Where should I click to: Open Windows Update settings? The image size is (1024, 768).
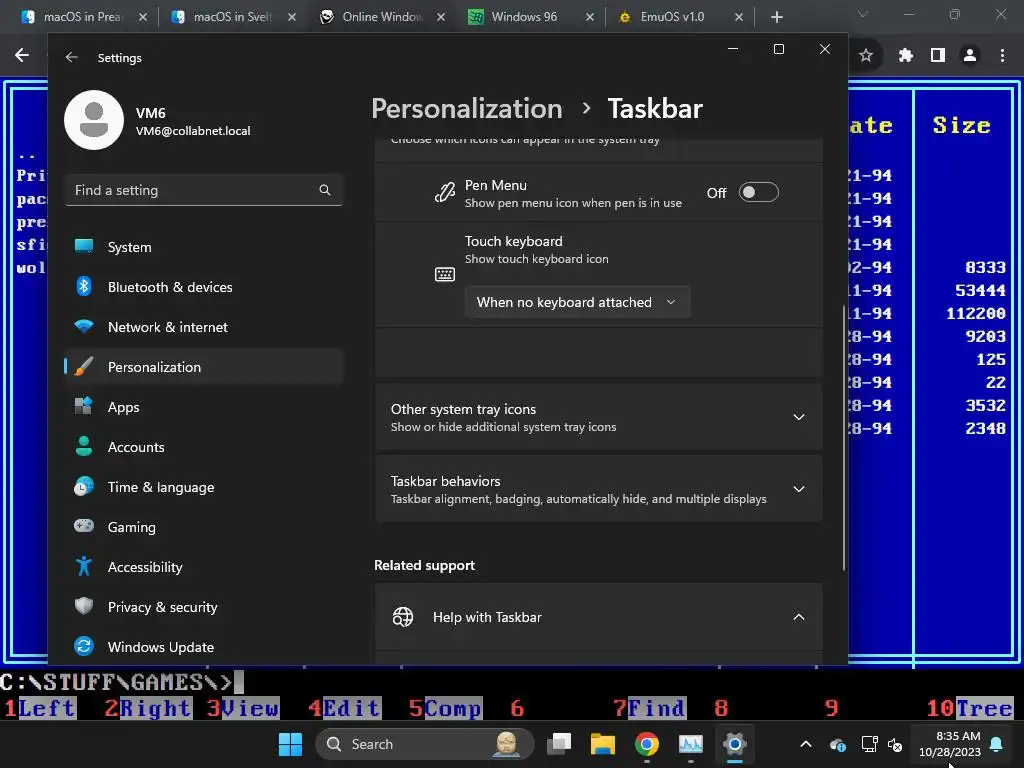pos(204,647)
